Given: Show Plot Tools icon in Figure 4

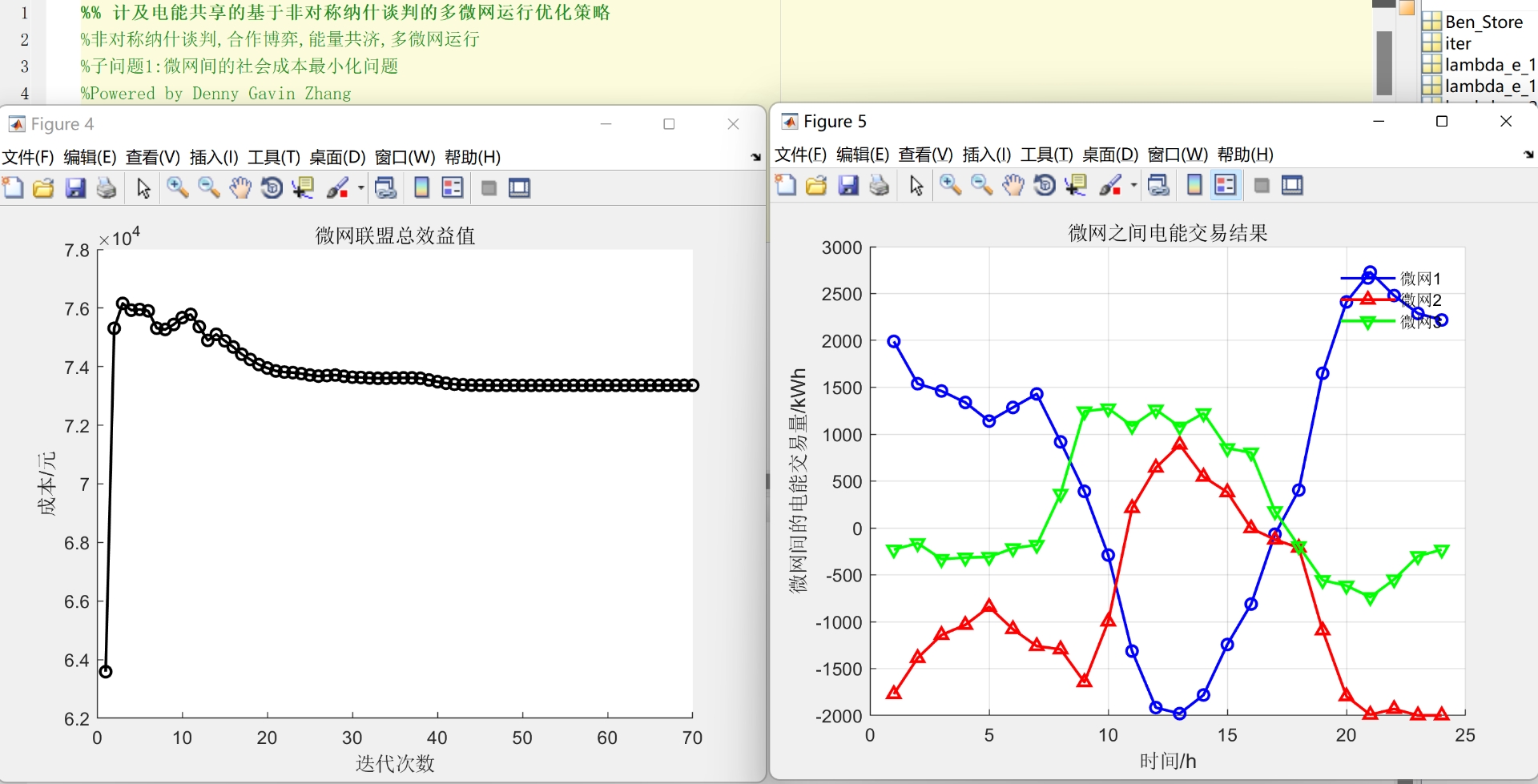Looking at the screenshot, I should pos(520,187).
